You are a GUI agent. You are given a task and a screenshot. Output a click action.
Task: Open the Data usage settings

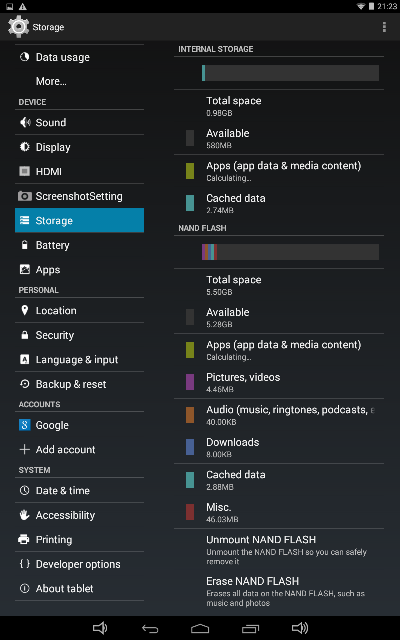pyautogui.click(x=80, y=57)
